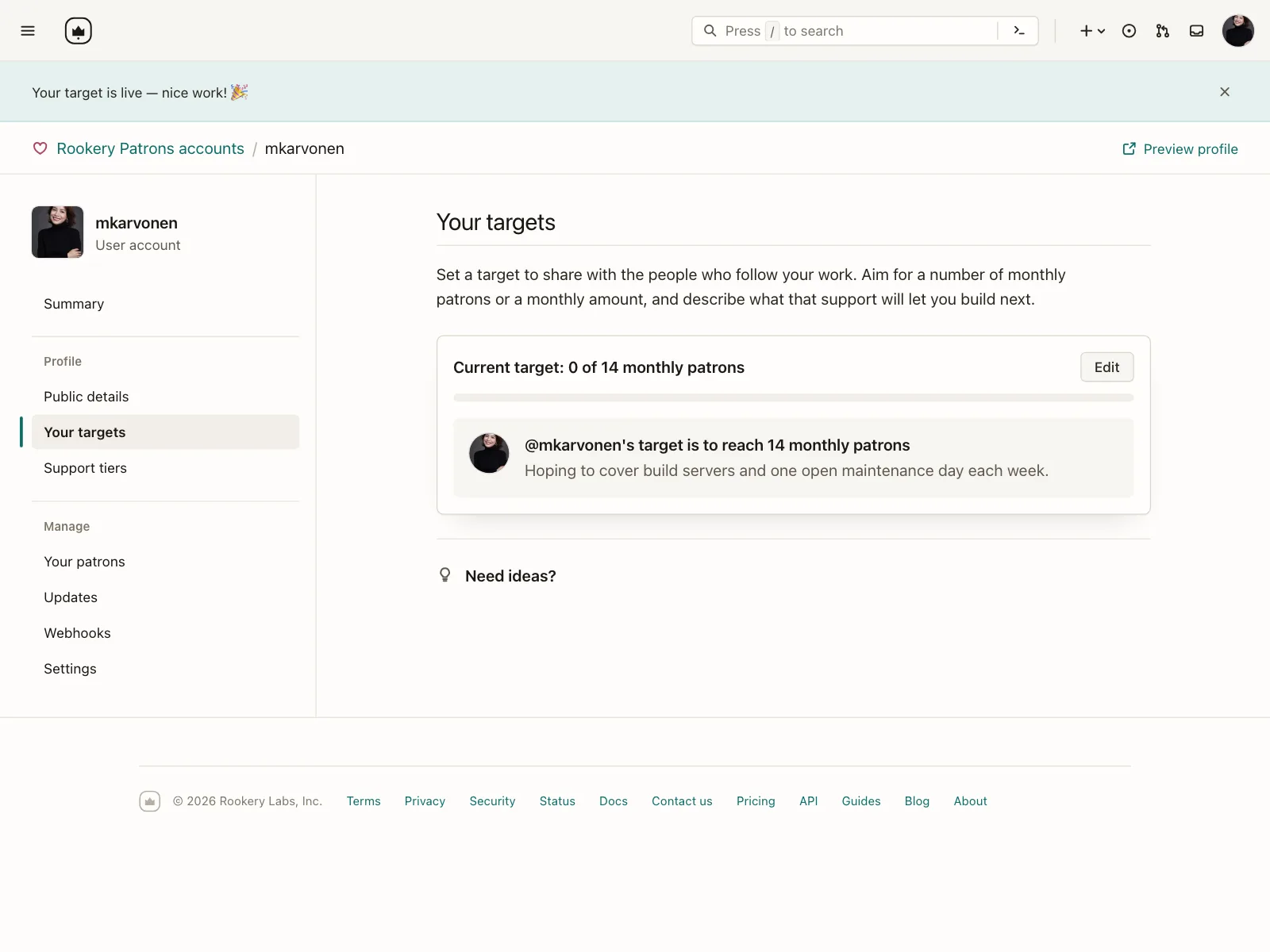Viewport: 1270px width, 952px height.
Task: Open the command palette icon
Action: coord(1019,31)
